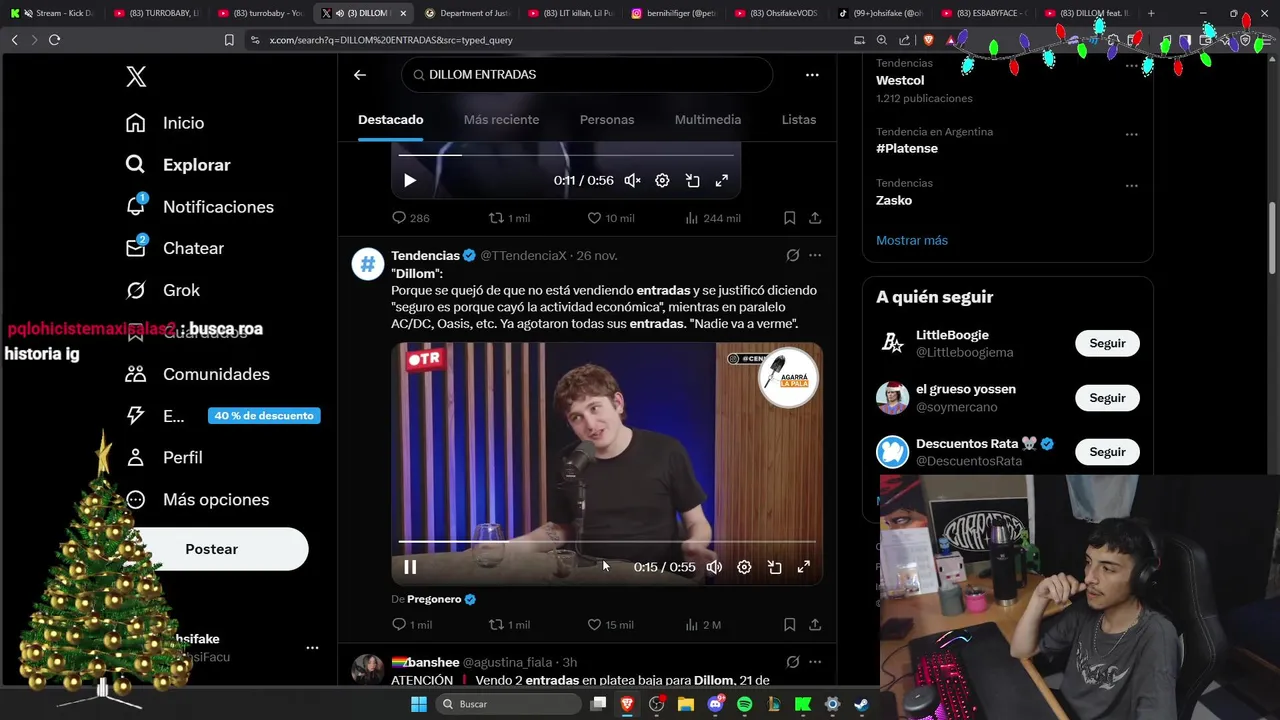Open Zasko trend options menu
The height and width of the screenshot is (720, 1280).
[1131, 186]
